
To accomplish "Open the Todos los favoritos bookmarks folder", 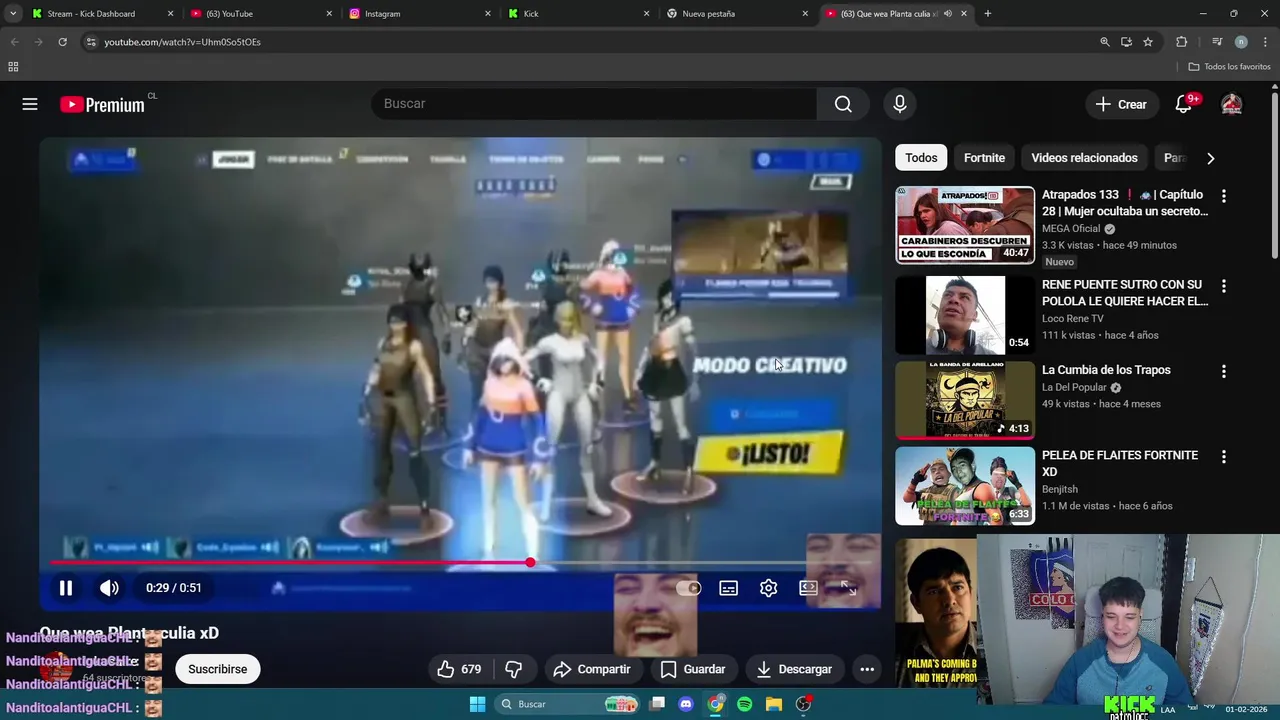I will point(1229,67).
